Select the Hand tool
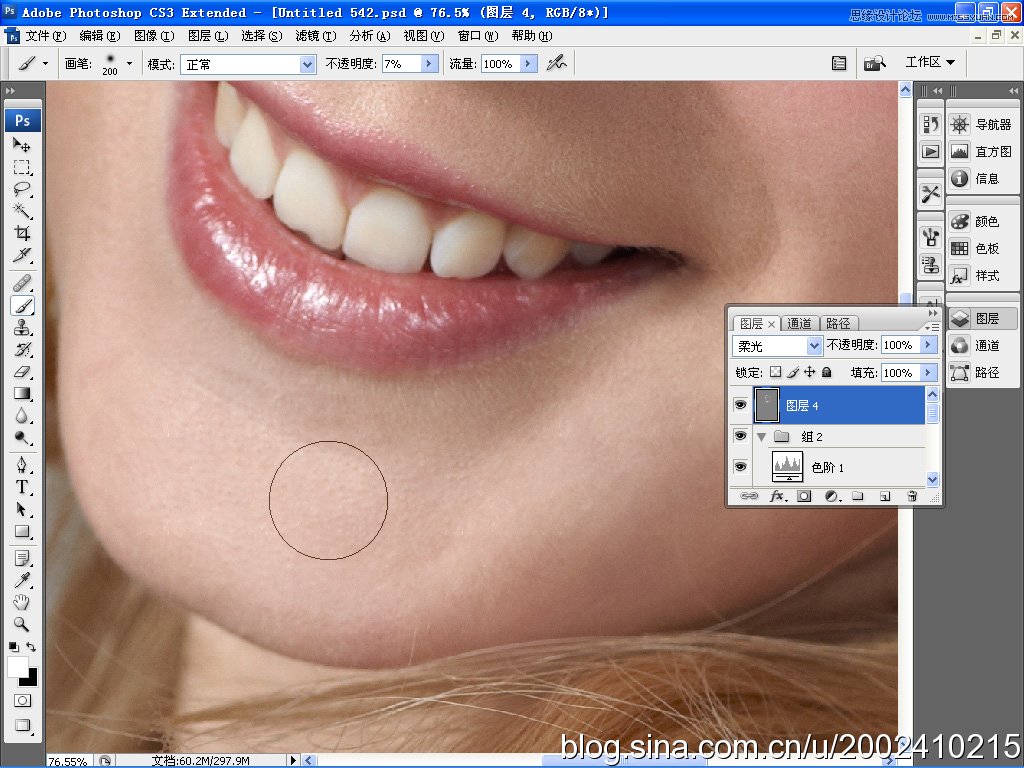Viewport: 1024px width, 768px height. (x=22, y=602)
